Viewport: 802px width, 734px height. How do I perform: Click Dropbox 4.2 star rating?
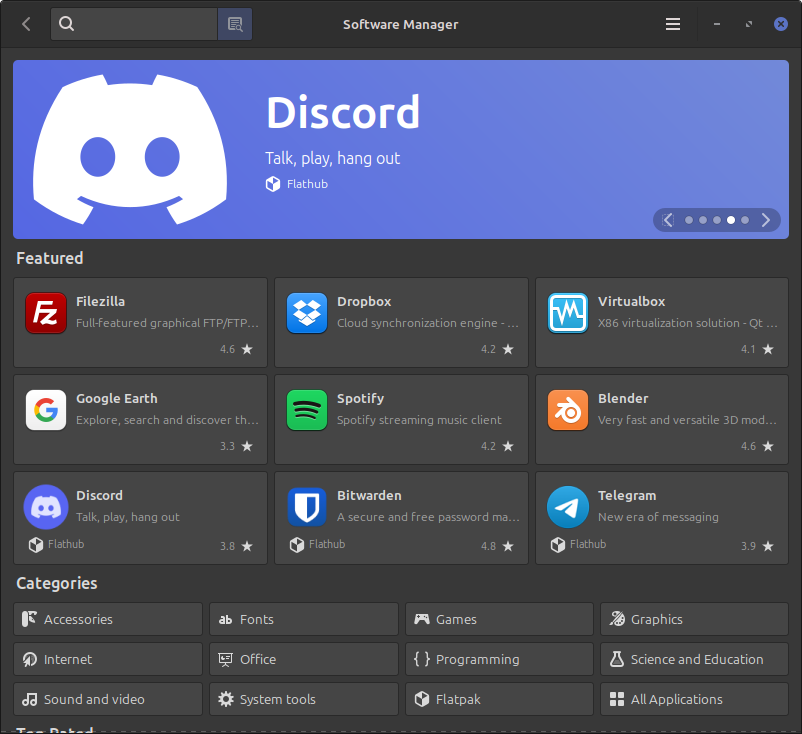(497, 349)
